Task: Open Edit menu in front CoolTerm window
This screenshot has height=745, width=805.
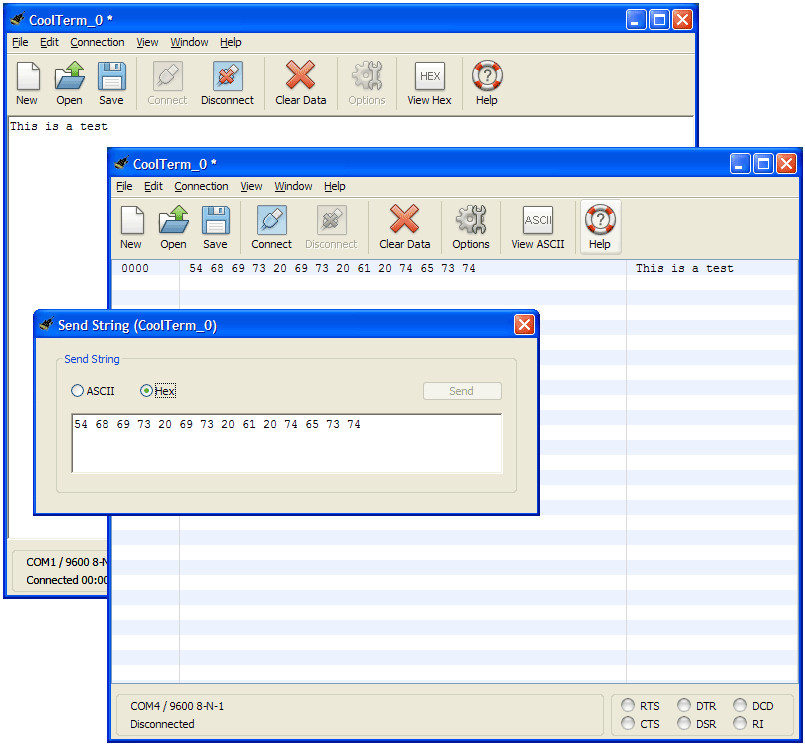Action: tap(153, 186)
